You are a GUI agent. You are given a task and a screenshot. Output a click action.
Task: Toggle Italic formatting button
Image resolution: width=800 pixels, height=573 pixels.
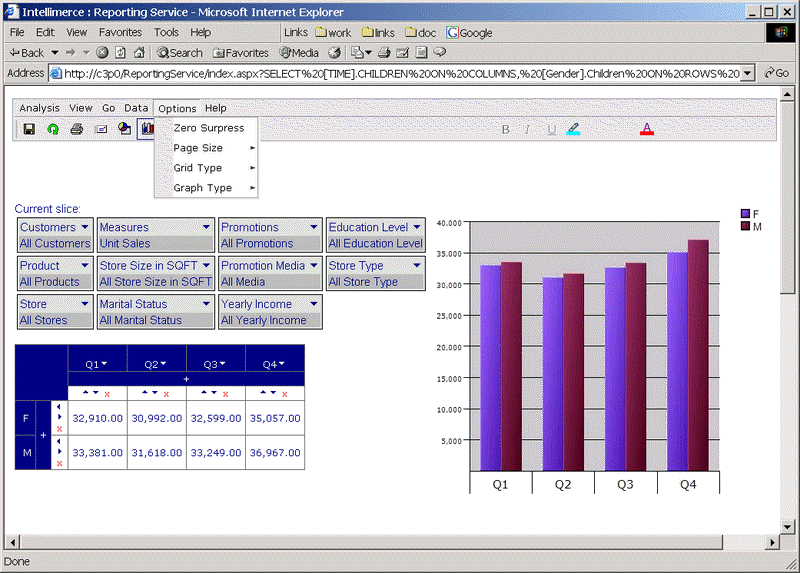528,130
